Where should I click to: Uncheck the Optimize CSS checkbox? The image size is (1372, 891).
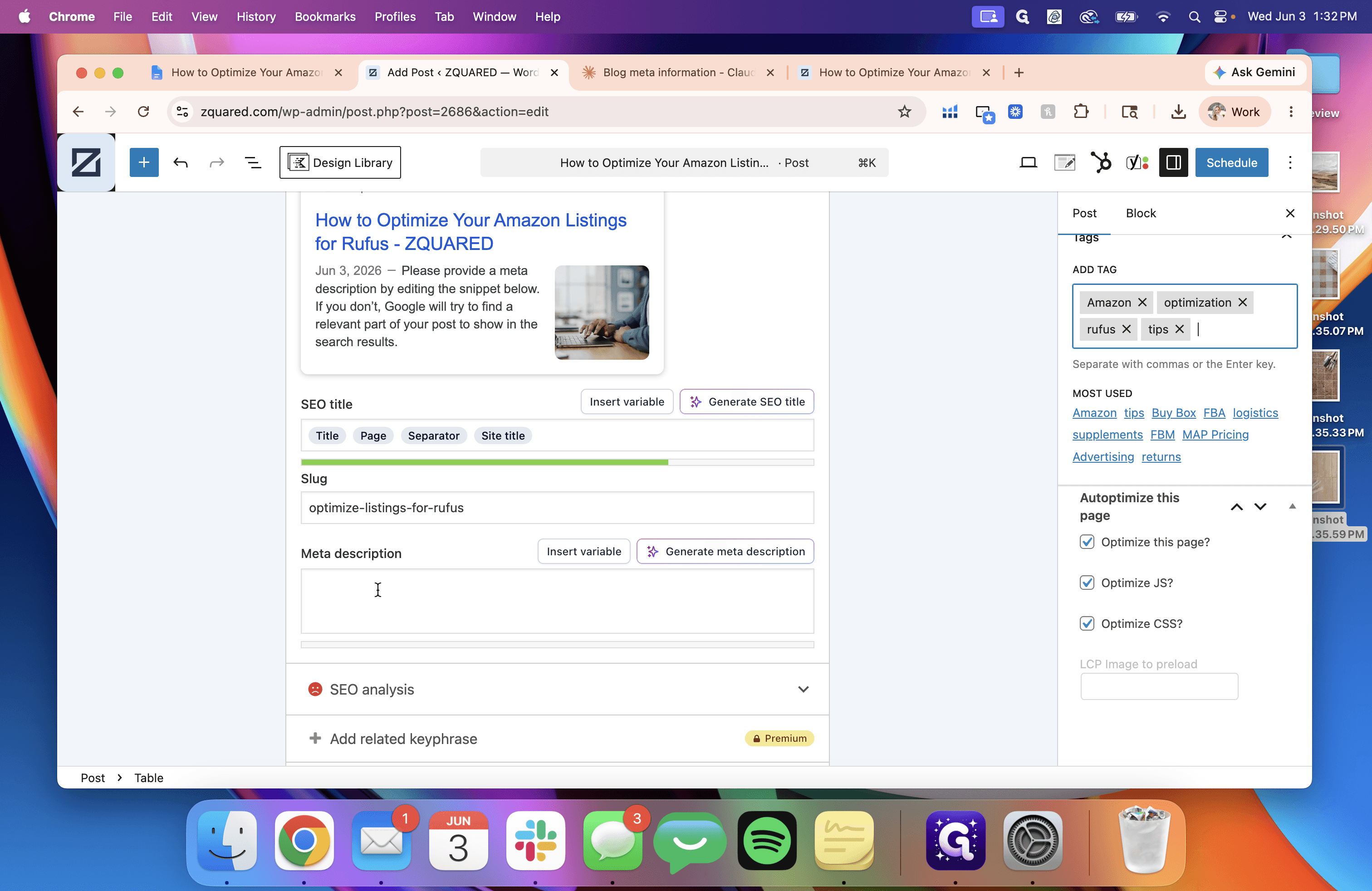[x=1087, y=624]
